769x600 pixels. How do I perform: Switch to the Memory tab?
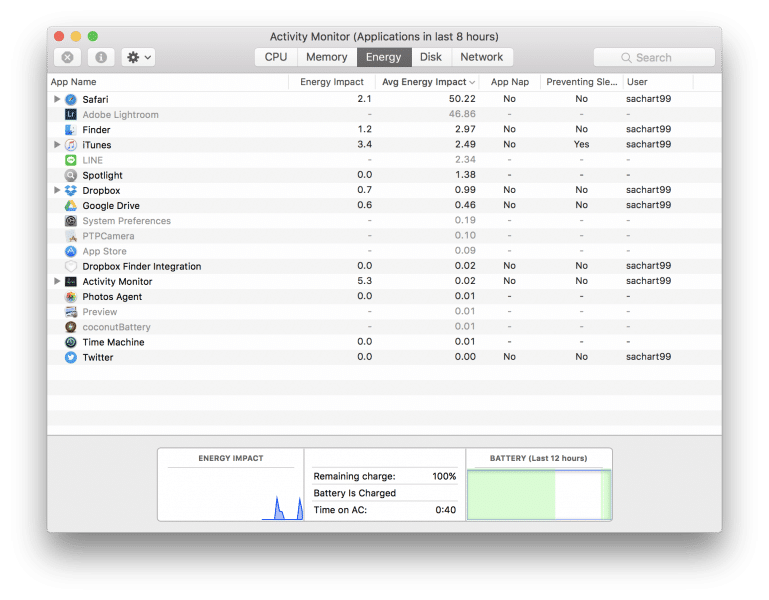[x=327, y=57]
